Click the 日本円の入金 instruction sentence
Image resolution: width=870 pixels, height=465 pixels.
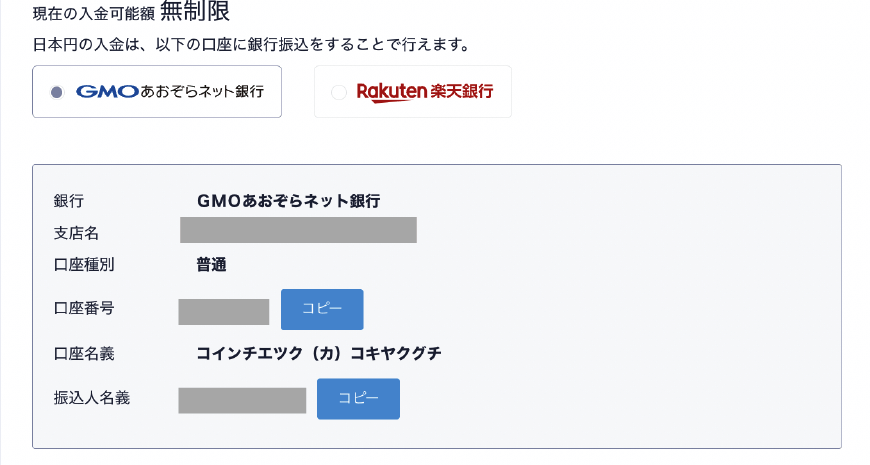(x=252, y=45)
